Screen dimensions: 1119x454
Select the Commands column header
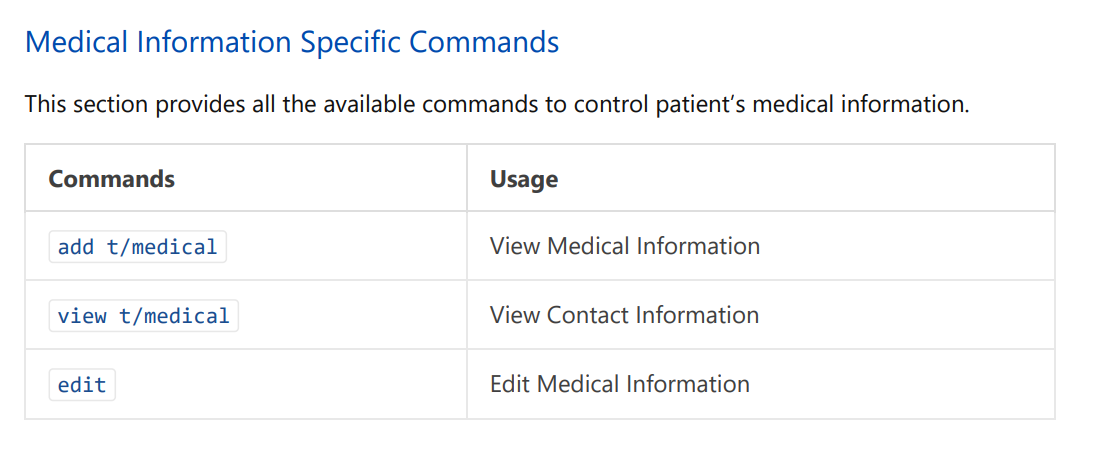[x=111, y=178]
